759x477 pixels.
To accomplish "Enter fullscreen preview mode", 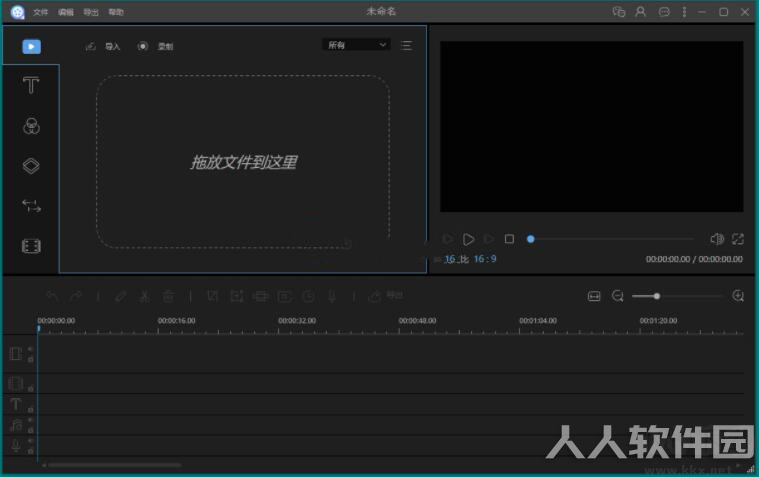I will click(738, 239).
